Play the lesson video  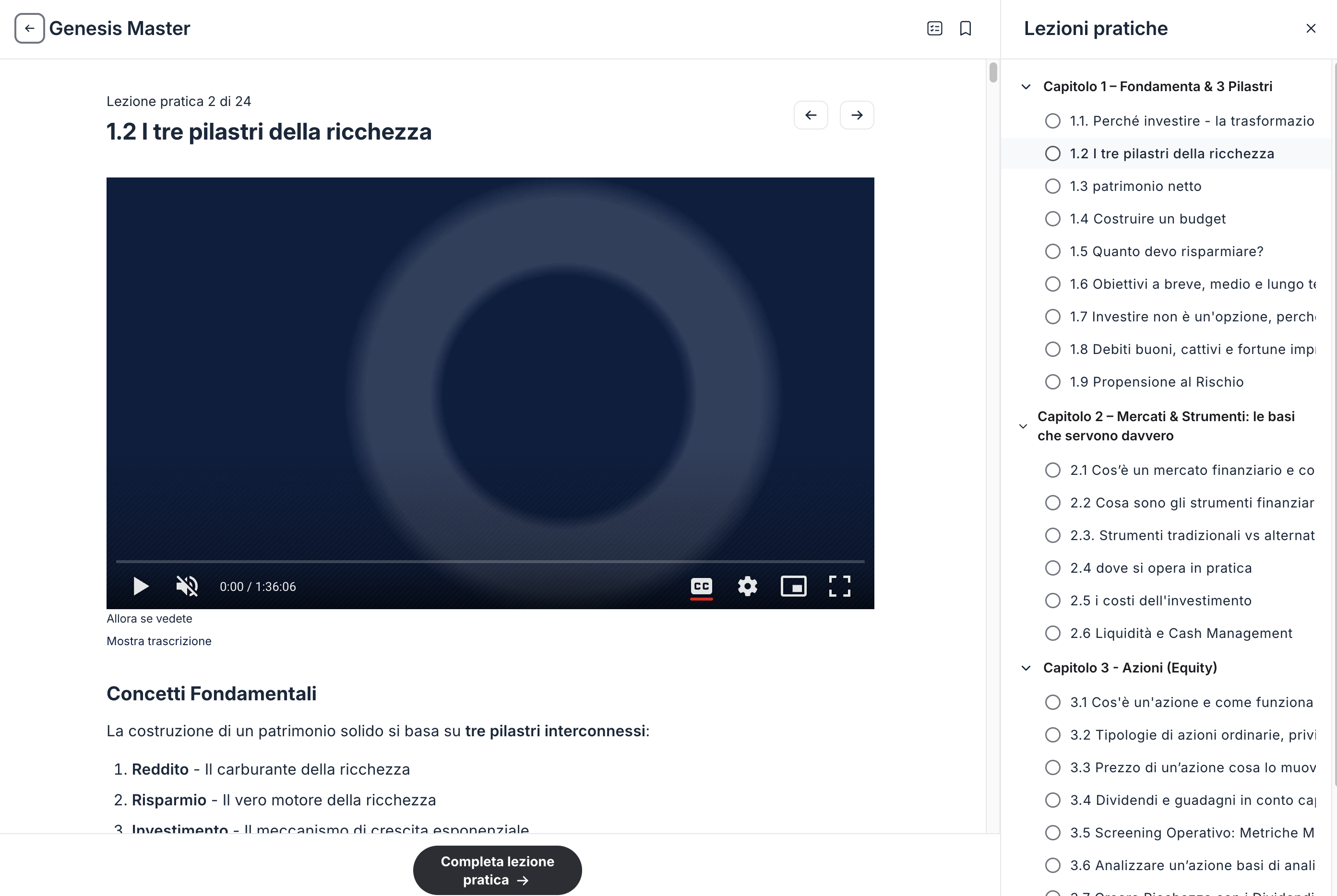point(141,586)
